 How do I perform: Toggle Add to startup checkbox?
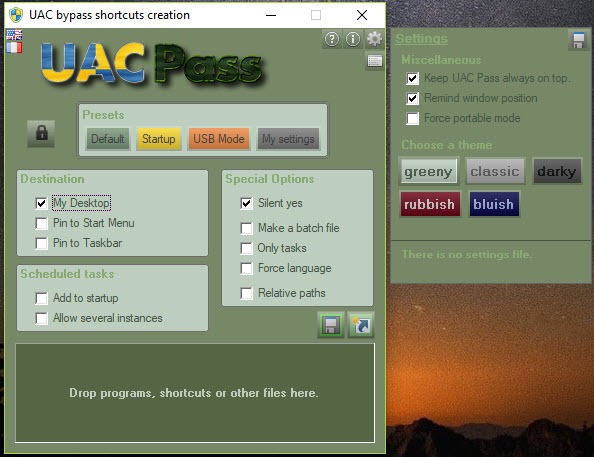tap(41, 298)
